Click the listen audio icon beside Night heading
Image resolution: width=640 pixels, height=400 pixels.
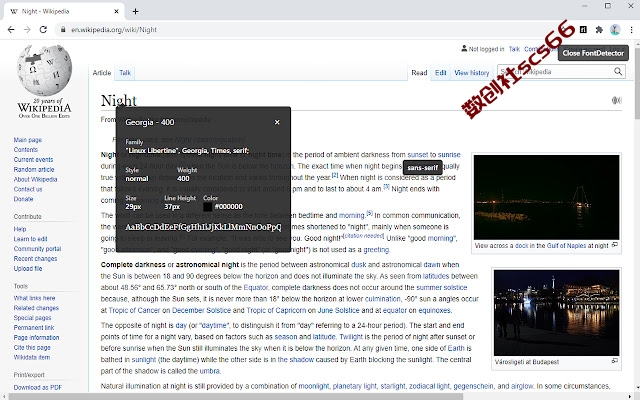[x=617, y=100]
